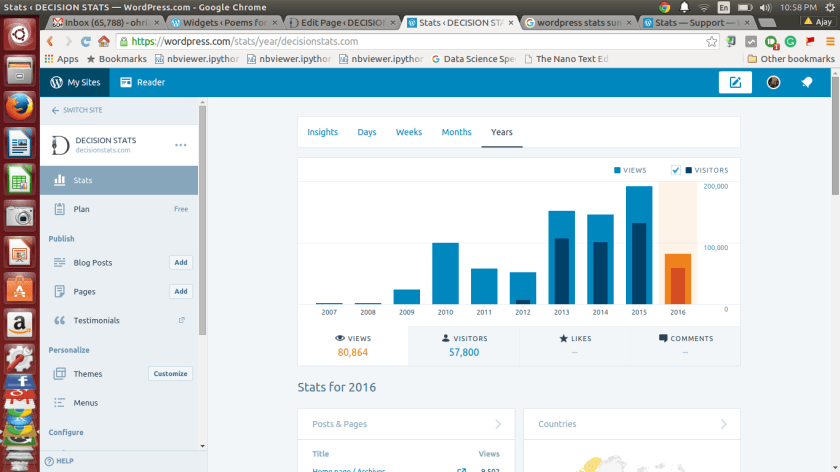Open Firefox from the Ubuntu launcher
This screenshot has width=840, height=472.
(x=19, y=106)
